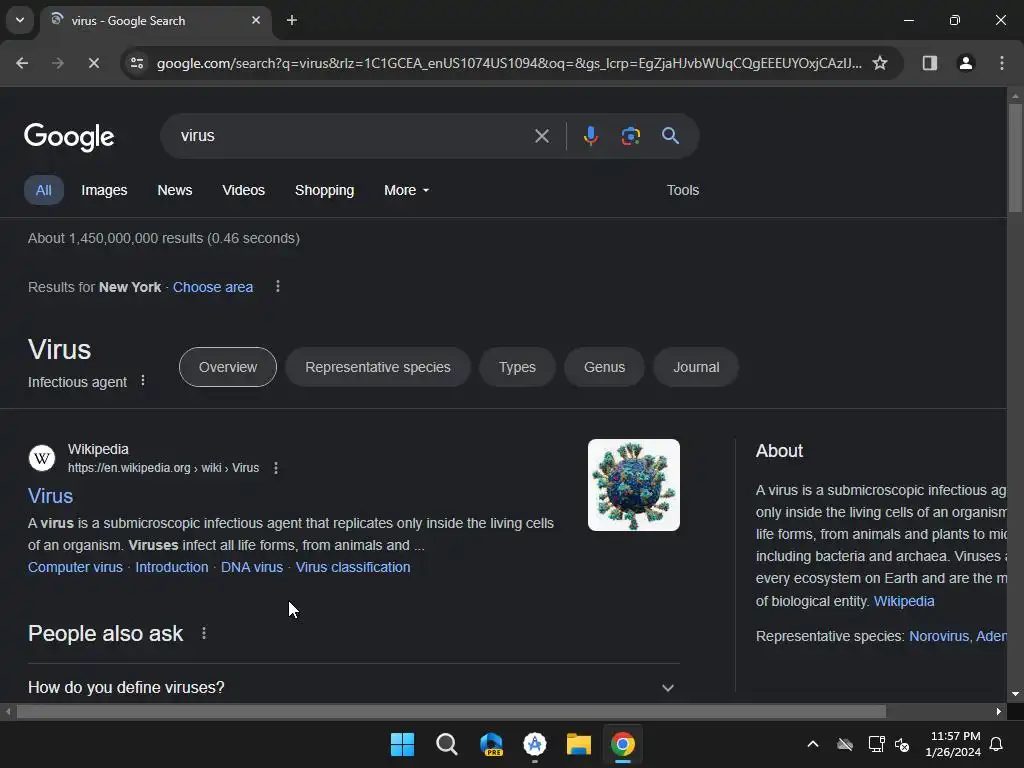Click the Wikipedia W favicon
Screen dimensions: 1024x768
click(42, 458)
